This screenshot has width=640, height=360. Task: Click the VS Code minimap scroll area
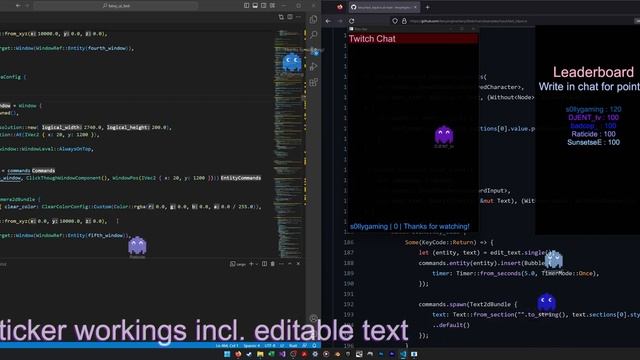click(290, 143)
